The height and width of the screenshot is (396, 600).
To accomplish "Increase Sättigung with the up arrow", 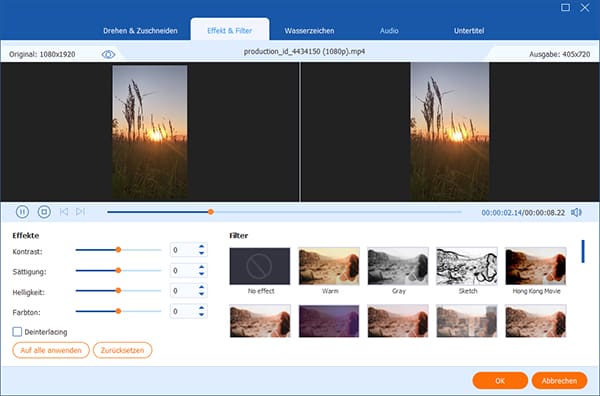I will click(202, 267).
